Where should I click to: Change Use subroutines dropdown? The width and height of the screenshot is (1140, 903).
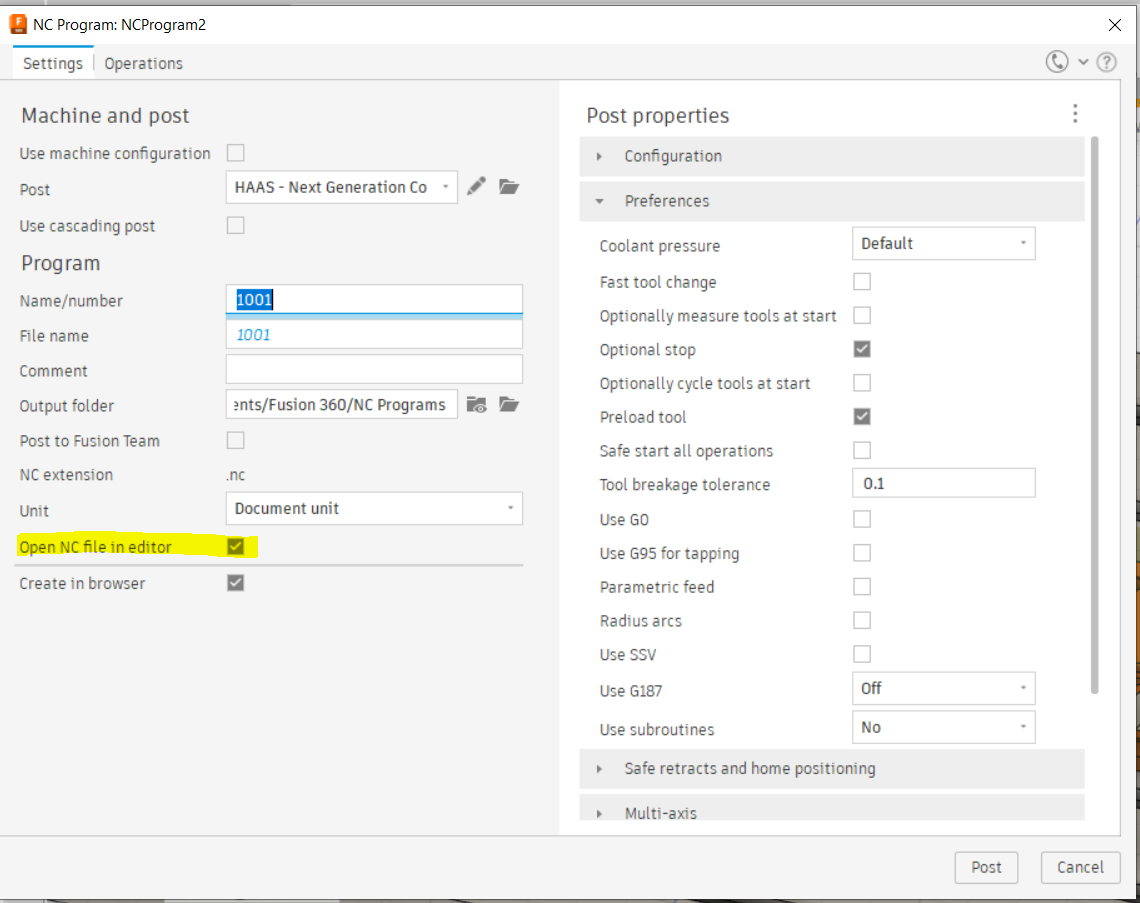[943, 726]
